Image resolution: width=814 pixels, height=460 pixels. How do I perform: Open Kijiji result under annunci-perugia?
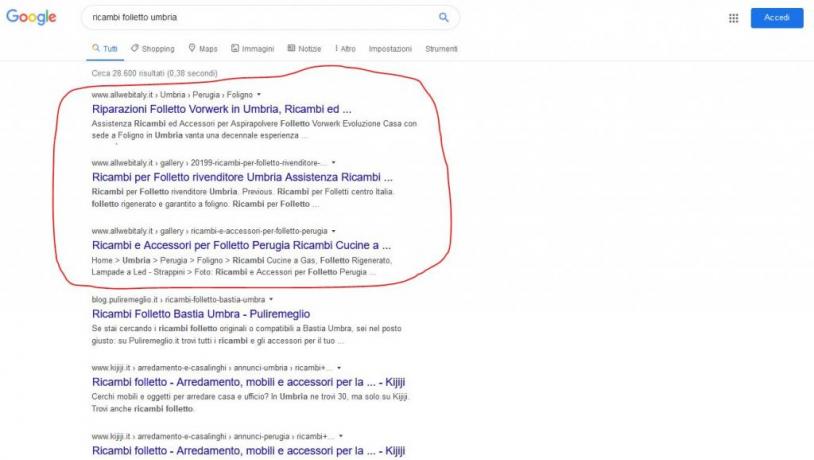248,451
